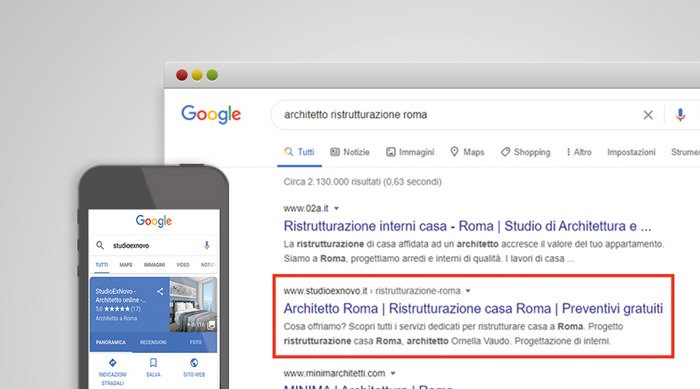Open Architetto Roma | Ristrutturazione casa Roma result
This screenshot has width=700, height=389.
(473, 309)
